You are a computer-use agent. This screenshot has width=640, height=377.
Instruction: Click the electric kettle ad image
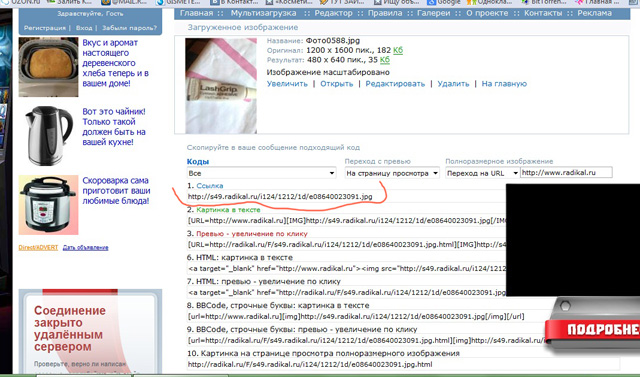pos(48,136)
